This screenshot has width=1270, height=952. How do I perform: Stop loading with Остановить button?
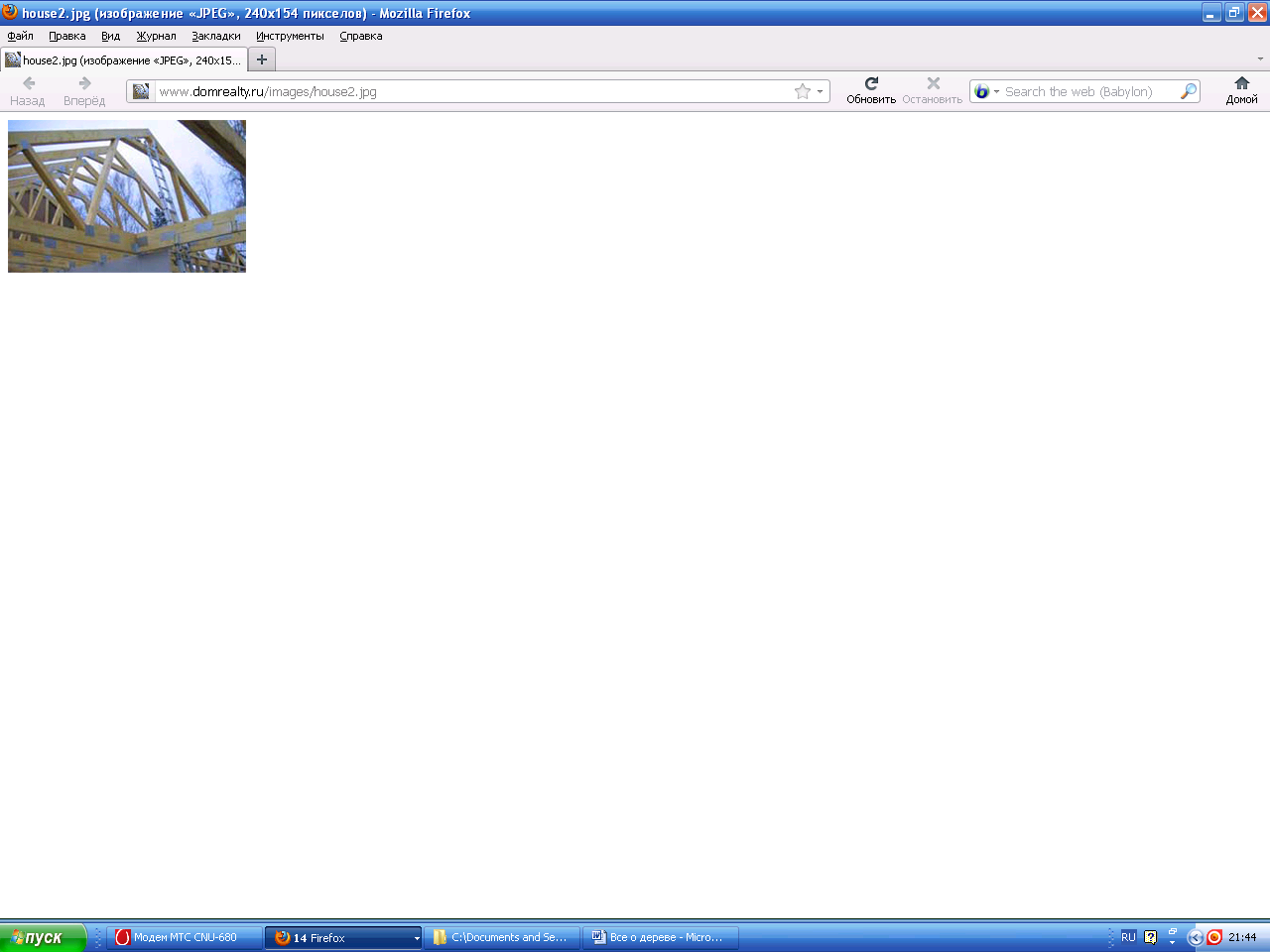(x=932, y=90)
